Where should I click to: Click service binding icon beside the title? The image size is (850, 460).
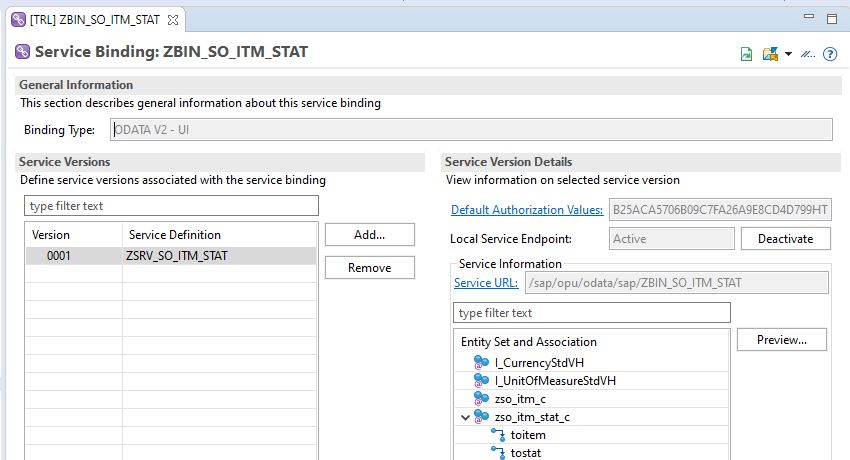[22, 51]
